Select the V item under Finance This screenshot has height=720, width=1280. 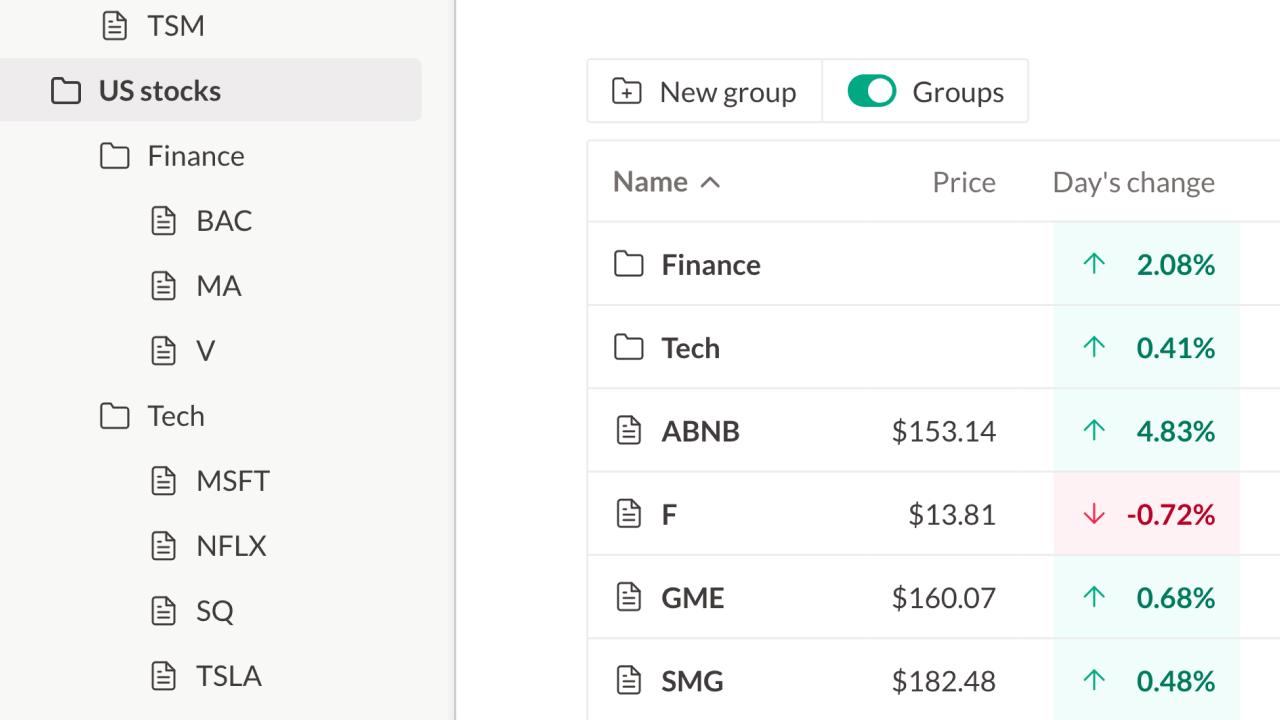click(205, 351)
